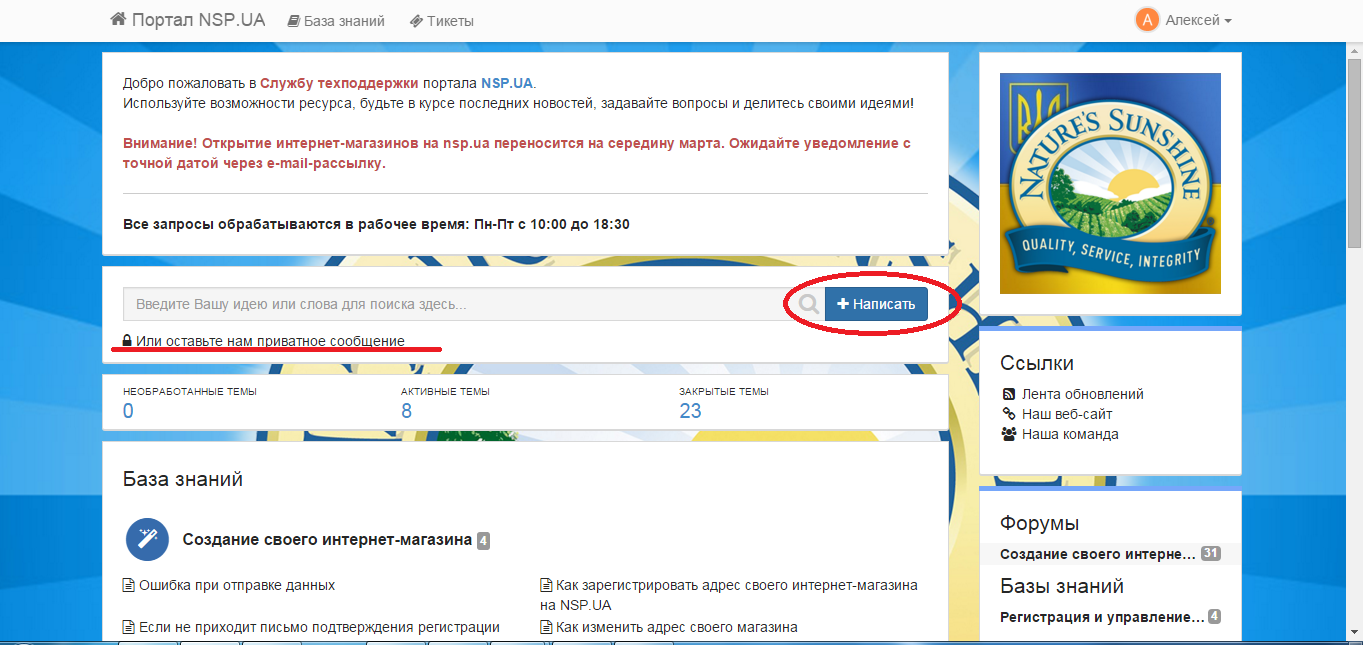Open Создание своего интернет-магазина category heading

(x=327, y=540)
